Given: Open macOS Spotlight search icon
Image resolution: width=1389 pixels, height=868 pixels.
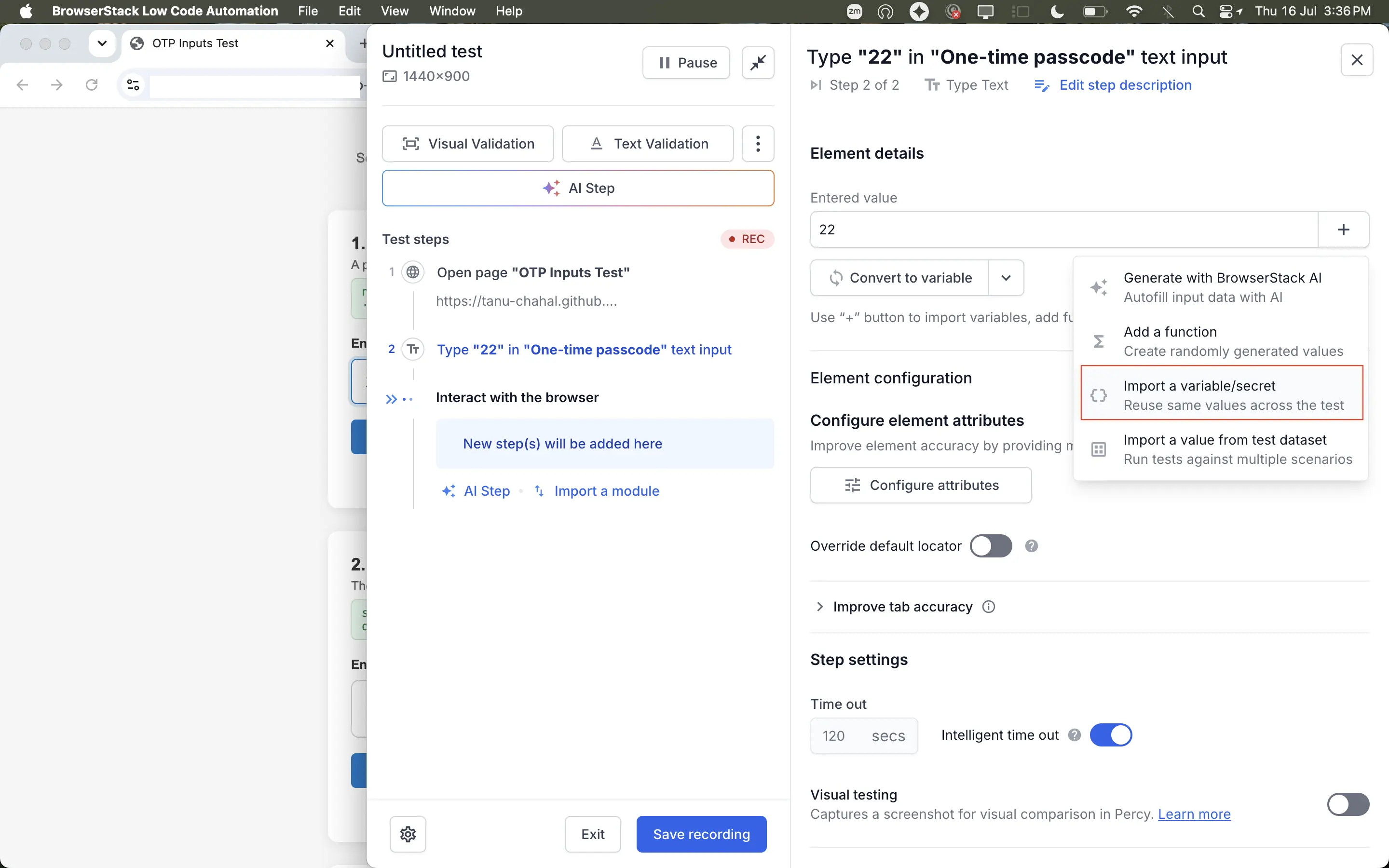Looking at the screenshot, I should pyautogui.click(x=1198, y=12).
